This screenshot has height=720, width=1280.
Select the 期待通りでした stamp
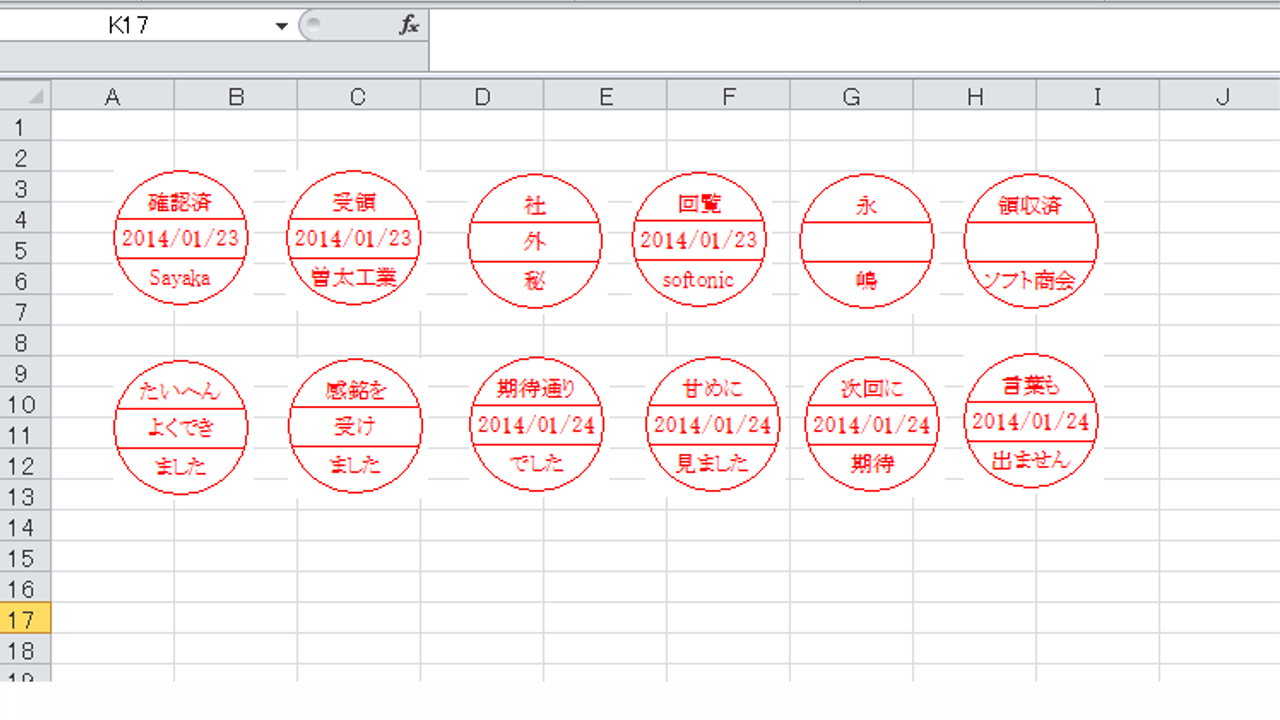click(x=536, y=425)
